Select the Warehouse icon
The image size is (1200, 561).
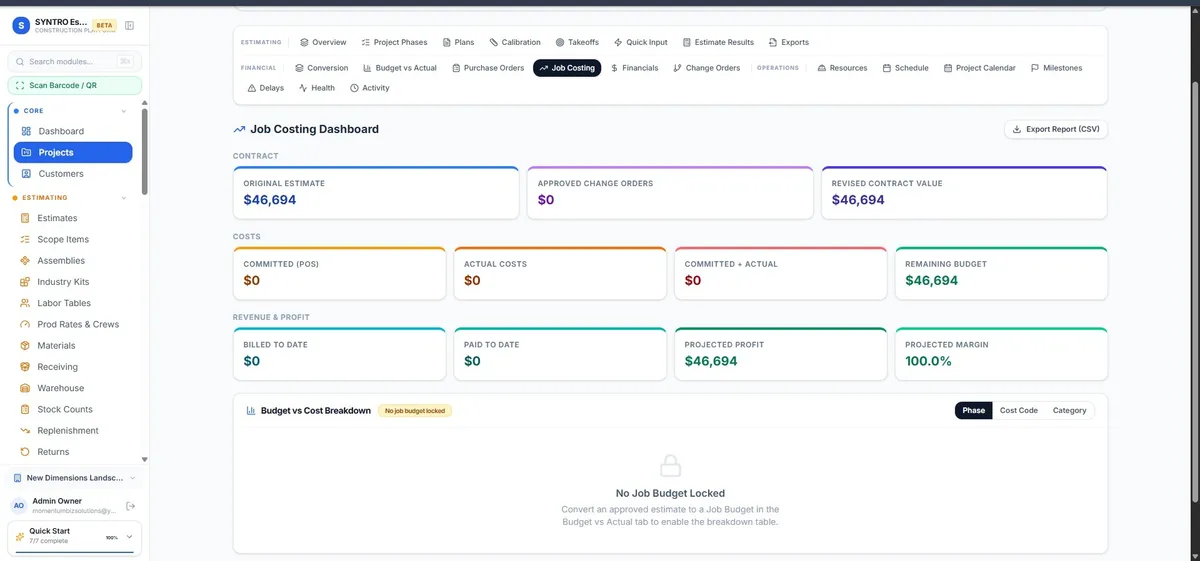(26, 388)
